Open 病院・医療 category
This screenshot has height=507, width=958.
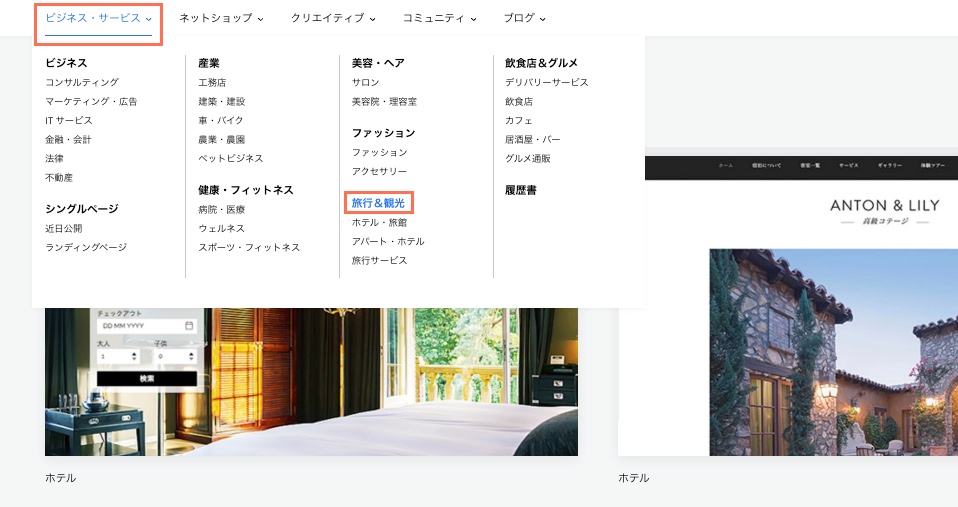point(221,210)
